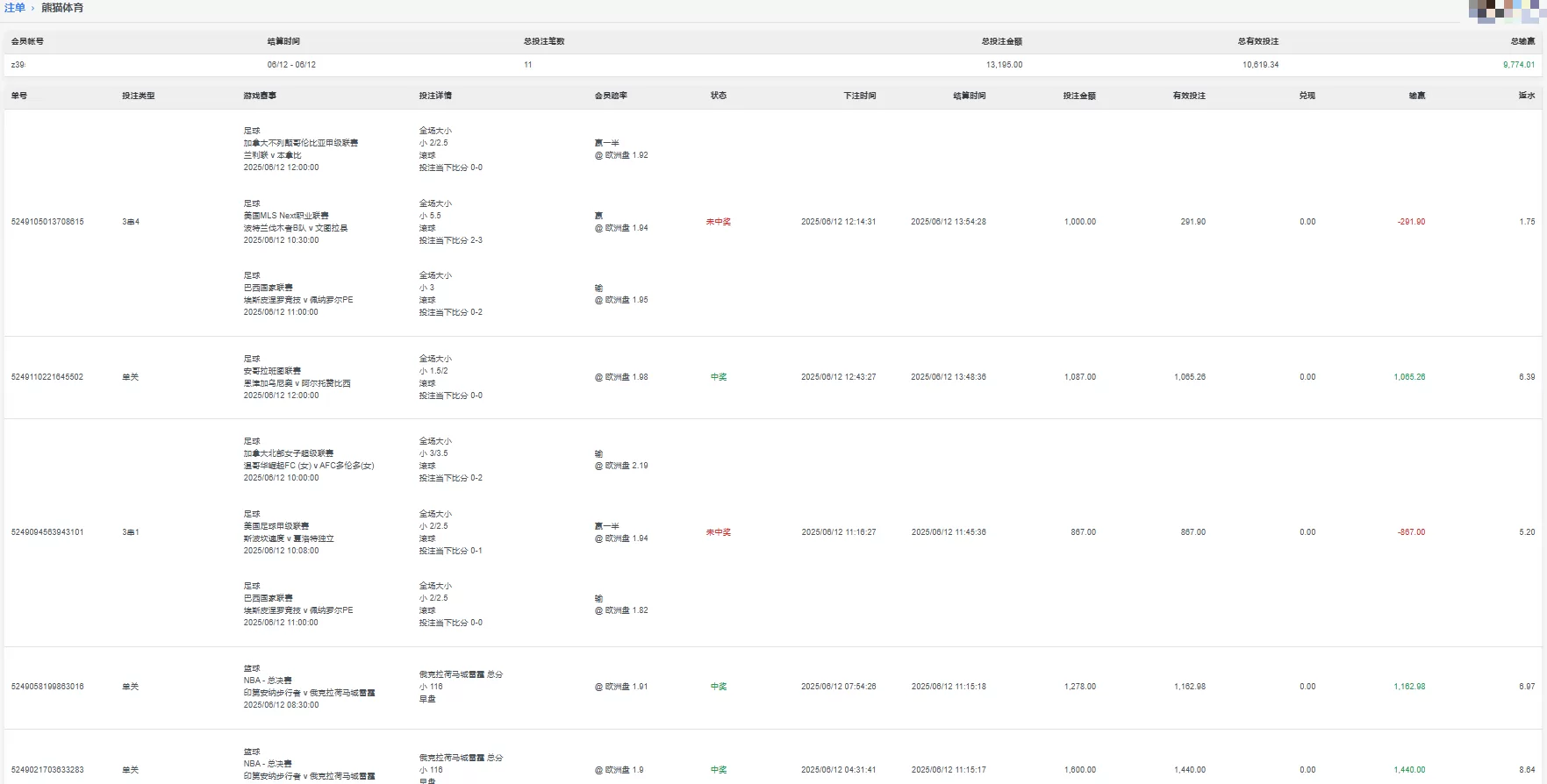This screenshot has width=1547, height=784.
Task: Select settlement time 2025/06/12 13:54:28
Action: 949,222
